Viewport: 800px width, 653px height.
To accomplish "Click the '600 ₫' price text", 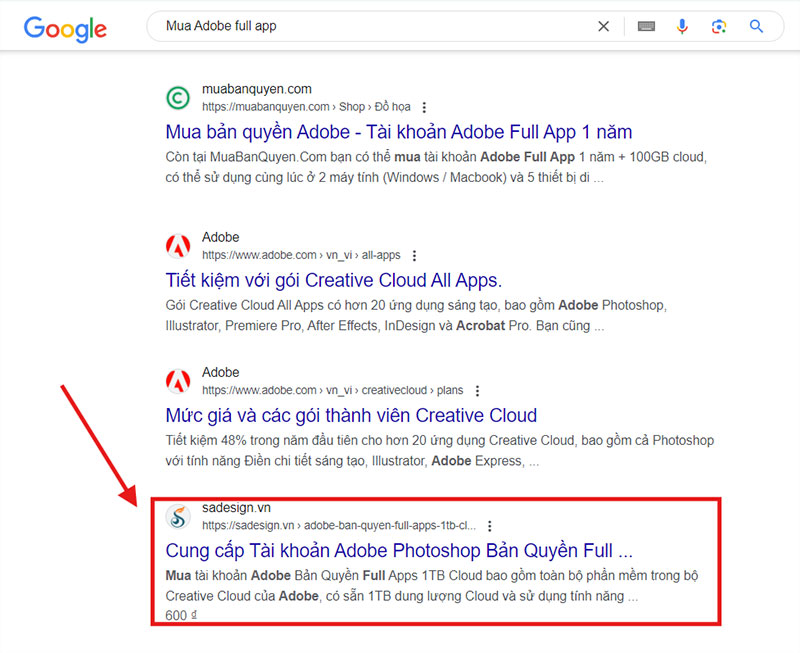I will (x=181, y=615).
